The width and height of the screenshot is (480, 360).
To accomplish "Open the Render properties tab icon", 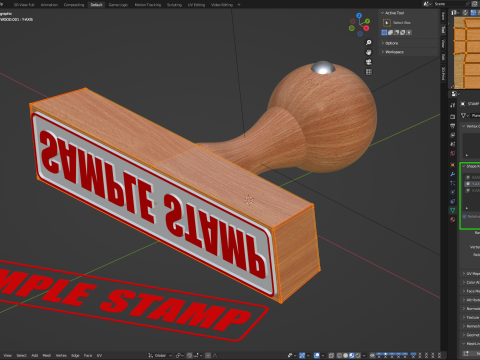I will click(x=452, y=117).
